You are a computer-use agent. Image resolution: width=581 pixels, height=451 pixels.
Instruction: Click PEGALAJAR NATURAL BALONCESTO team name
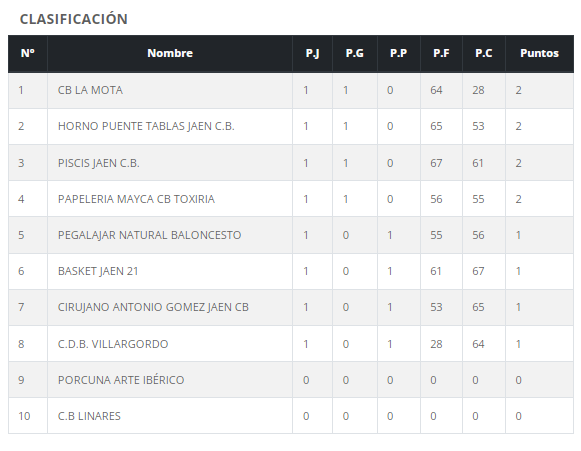click(x=149, y=235)
